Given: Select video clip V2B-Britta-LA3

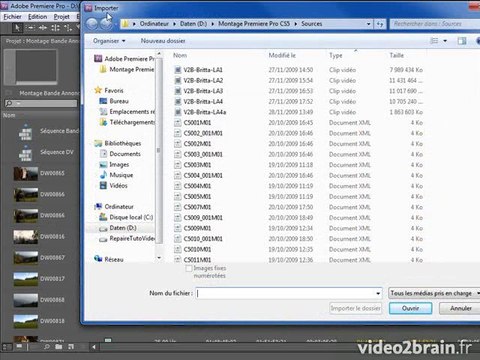Looking at the screenshot, I should click(203, 91).
